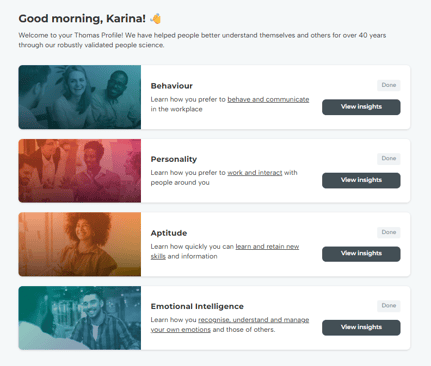Click Done badge on Emotional Intelligence card

(x=389, y=305)
